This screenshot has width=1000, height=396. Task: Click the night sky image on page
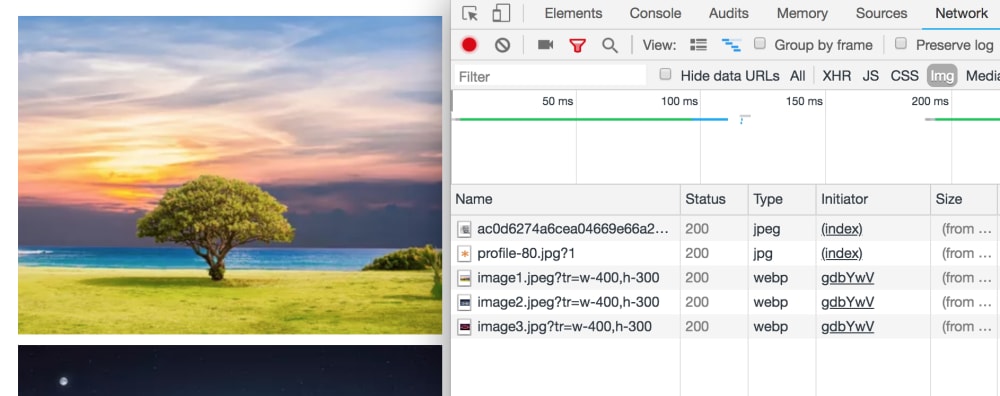coord(230,370)
